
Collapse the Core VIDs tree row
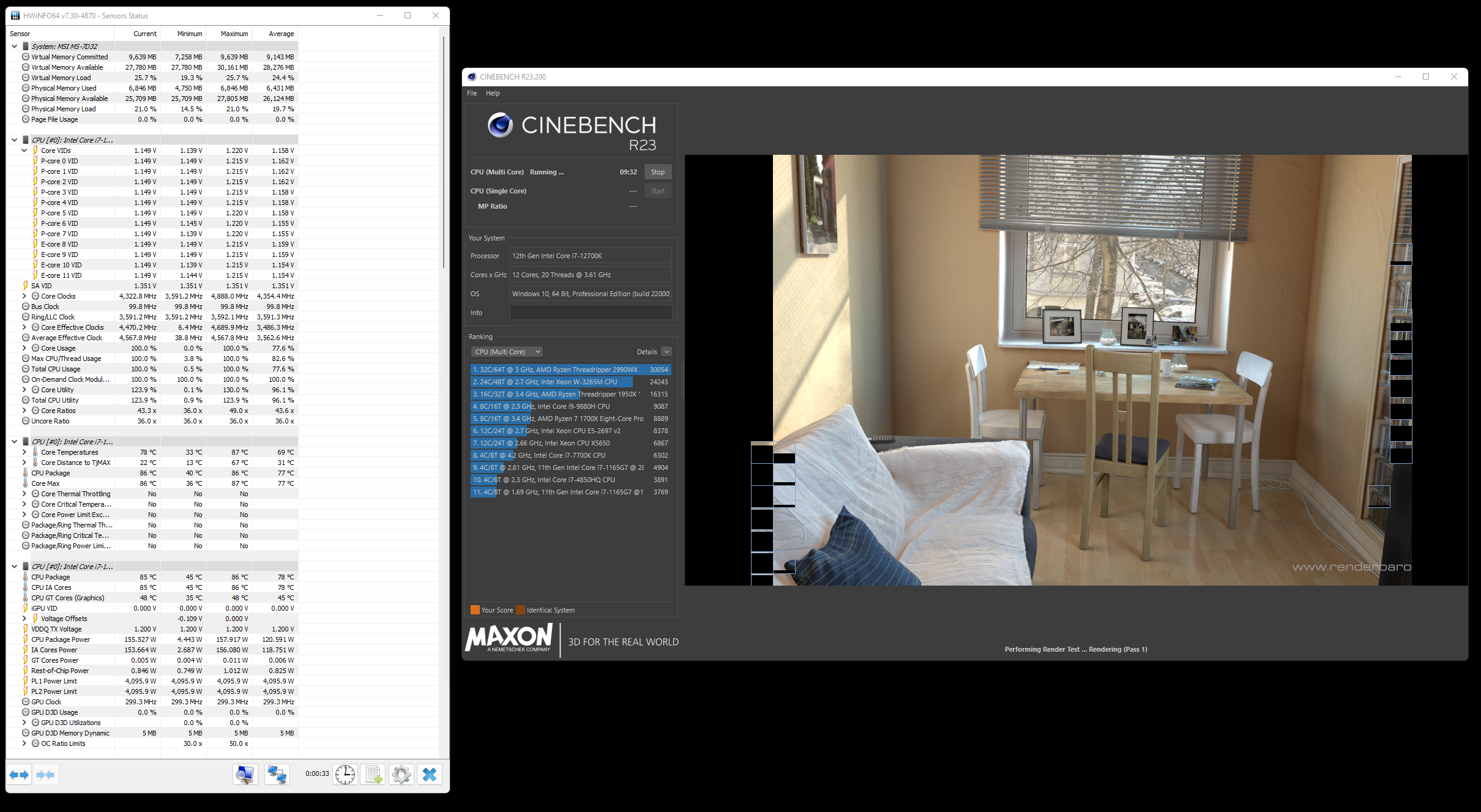(24, 151)
